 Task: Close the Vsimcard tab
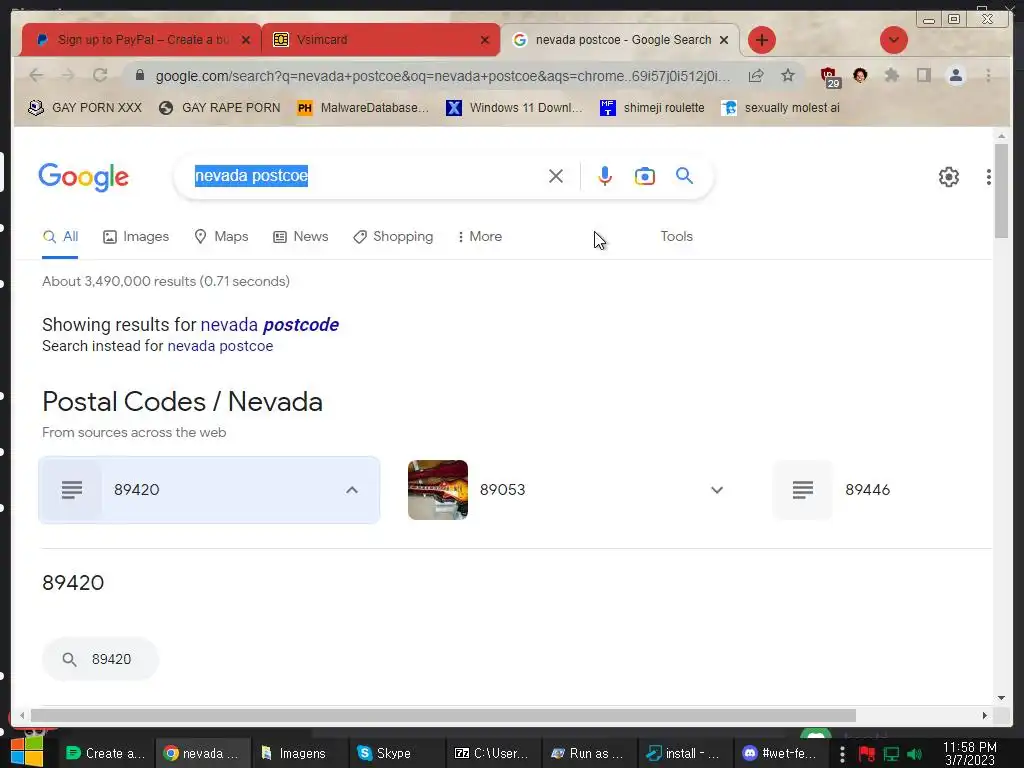(x=485, y=40)
